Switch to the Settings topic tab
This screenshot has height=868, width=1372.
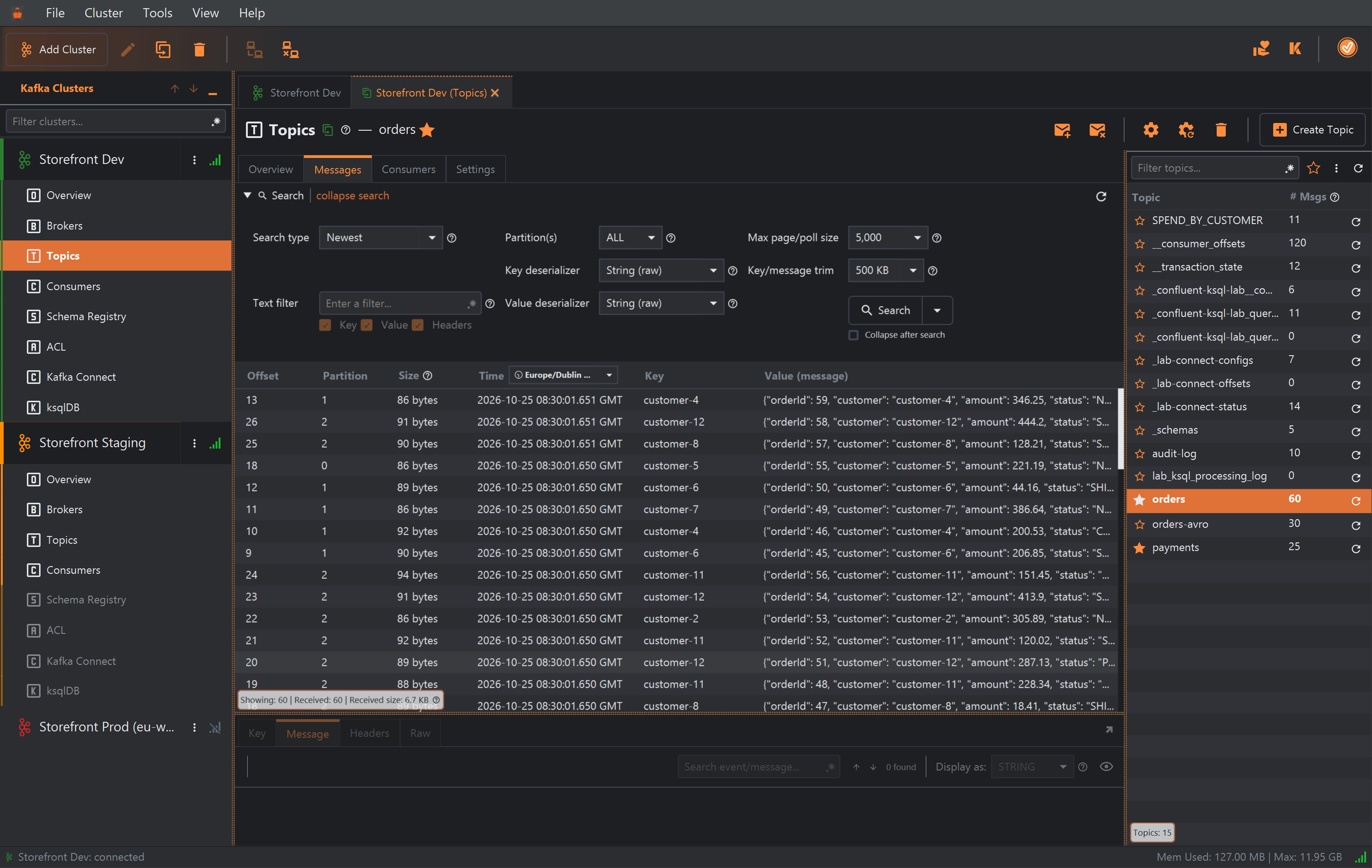(x=475, y=169)
